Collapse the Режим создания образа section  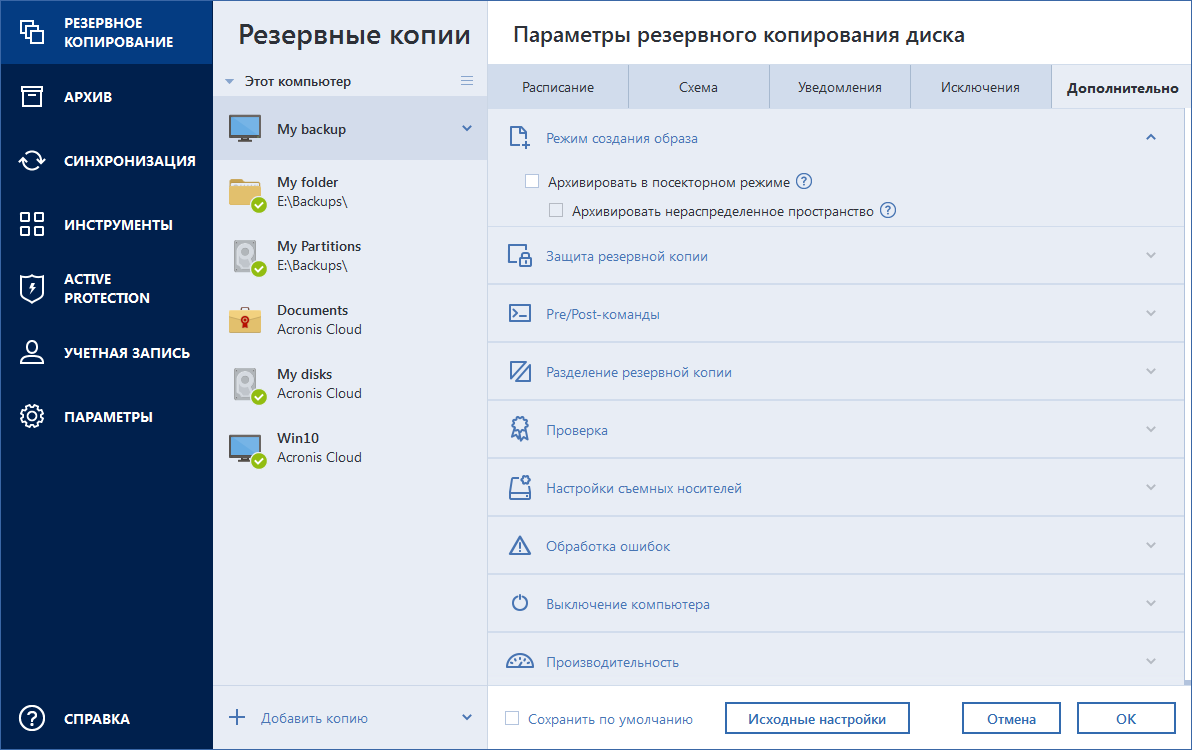tap(1149, 137)
